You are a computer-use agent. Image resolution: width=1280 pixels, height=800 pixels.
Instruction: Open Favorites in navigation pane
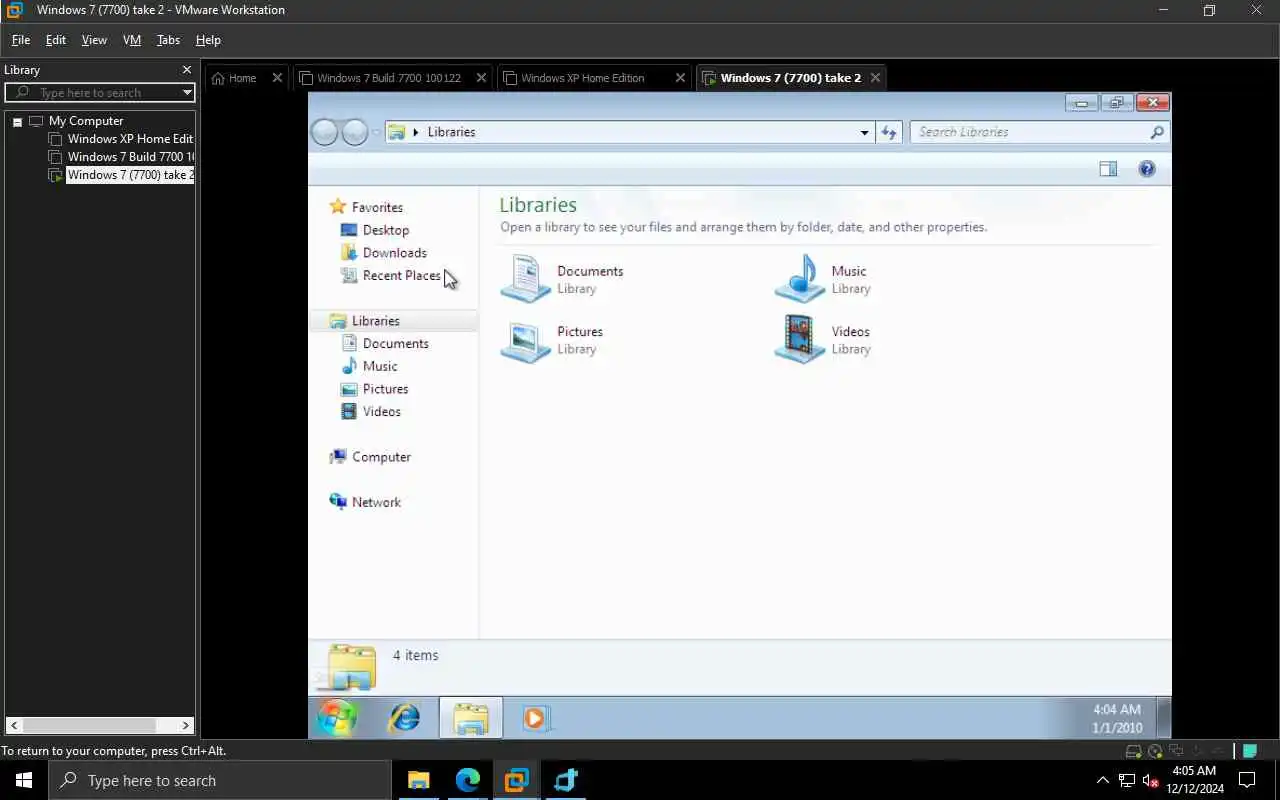pyautogui.click(x=366, y=207)
